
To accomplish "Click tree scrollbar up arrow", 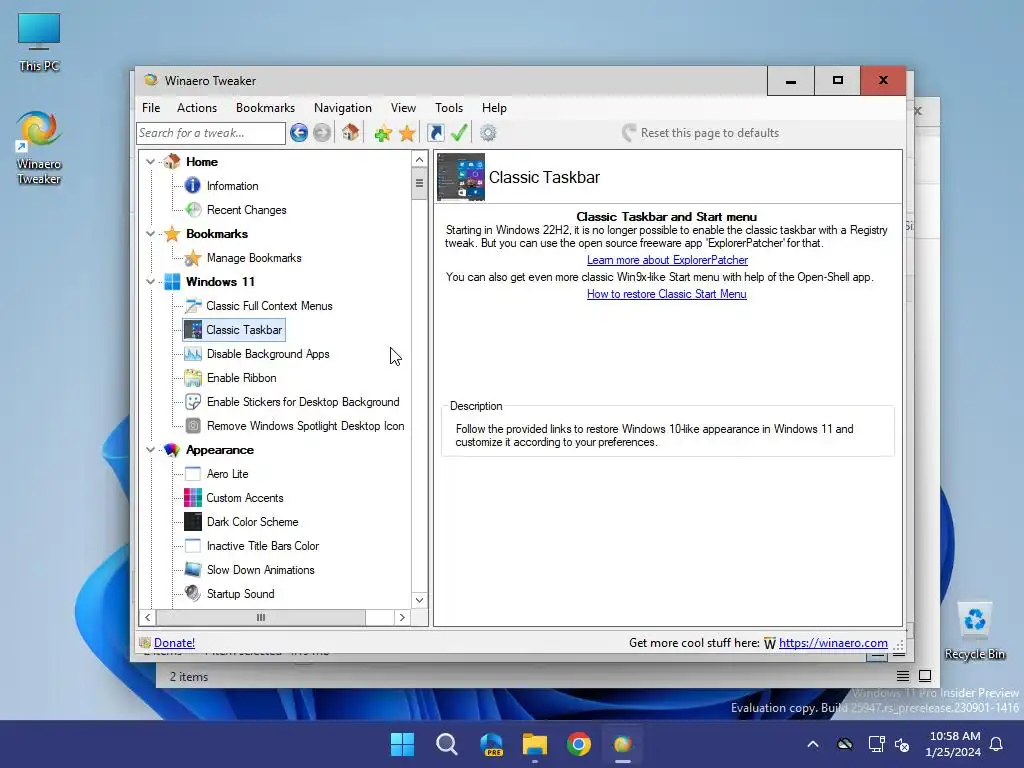I will pyautogui.click(x=419, y=159).
